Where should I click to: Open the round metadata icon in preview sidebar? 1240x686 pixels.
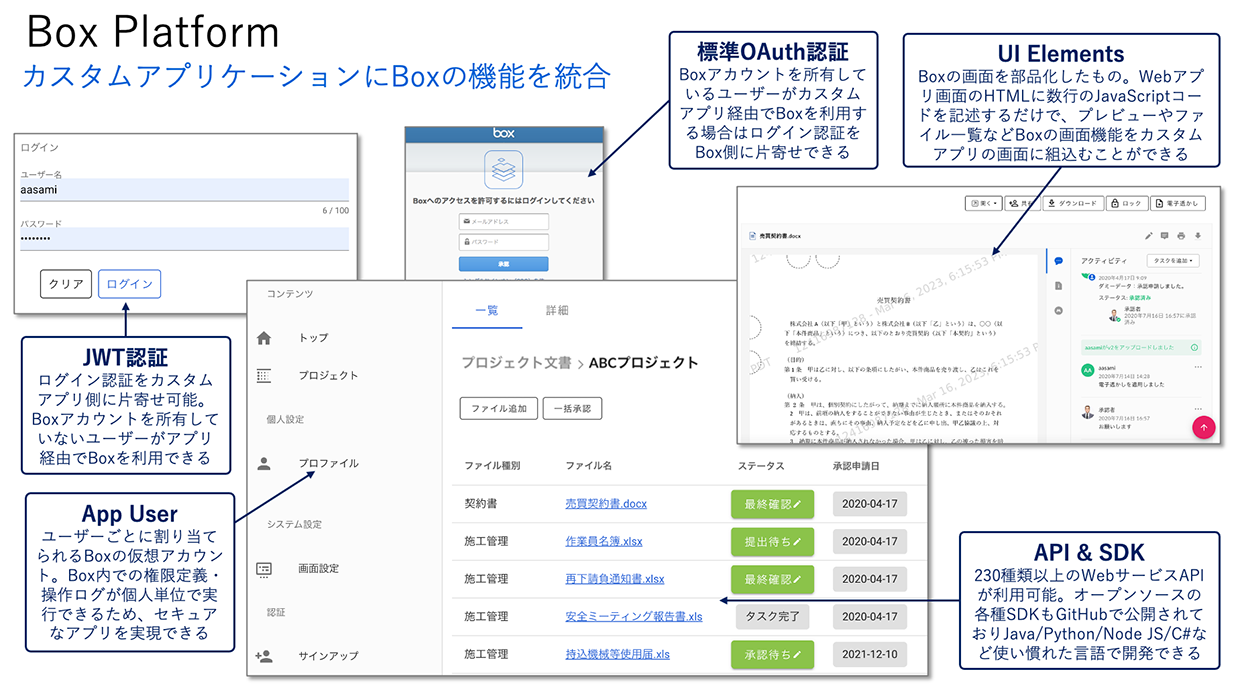[x=1059, y=311]
